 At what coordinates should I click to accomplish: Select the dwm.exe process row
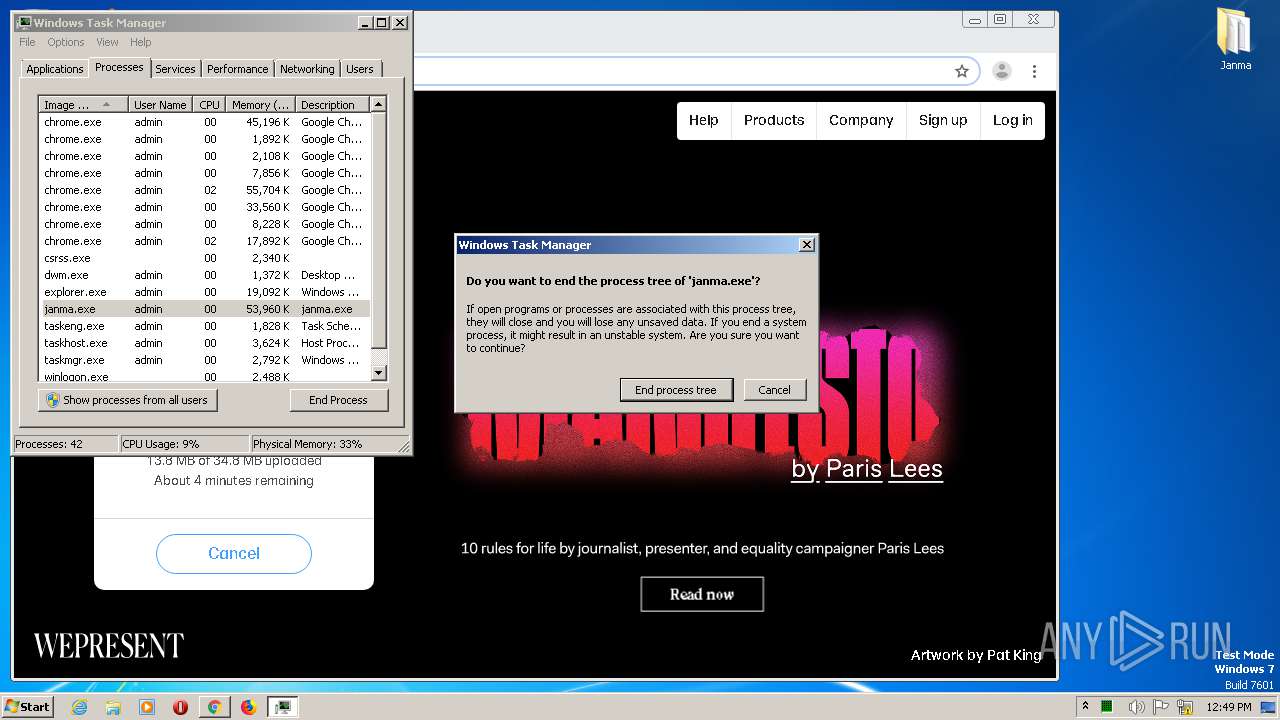click(205, 275)
